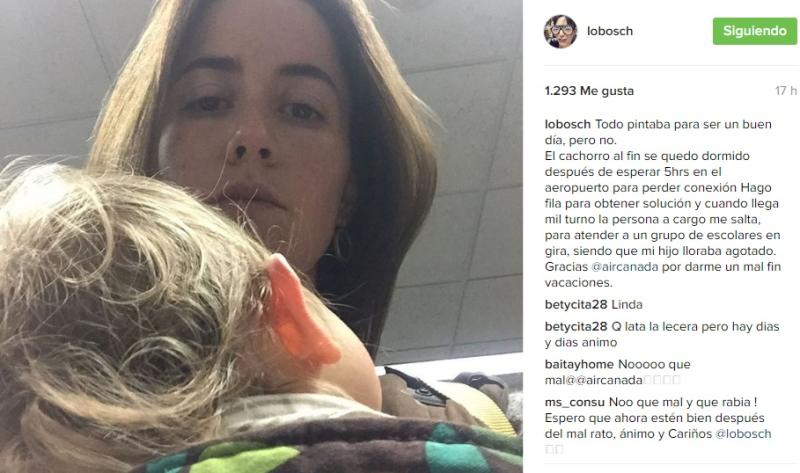
Task: Open the lobosch profile avatar
Action: 560,31
